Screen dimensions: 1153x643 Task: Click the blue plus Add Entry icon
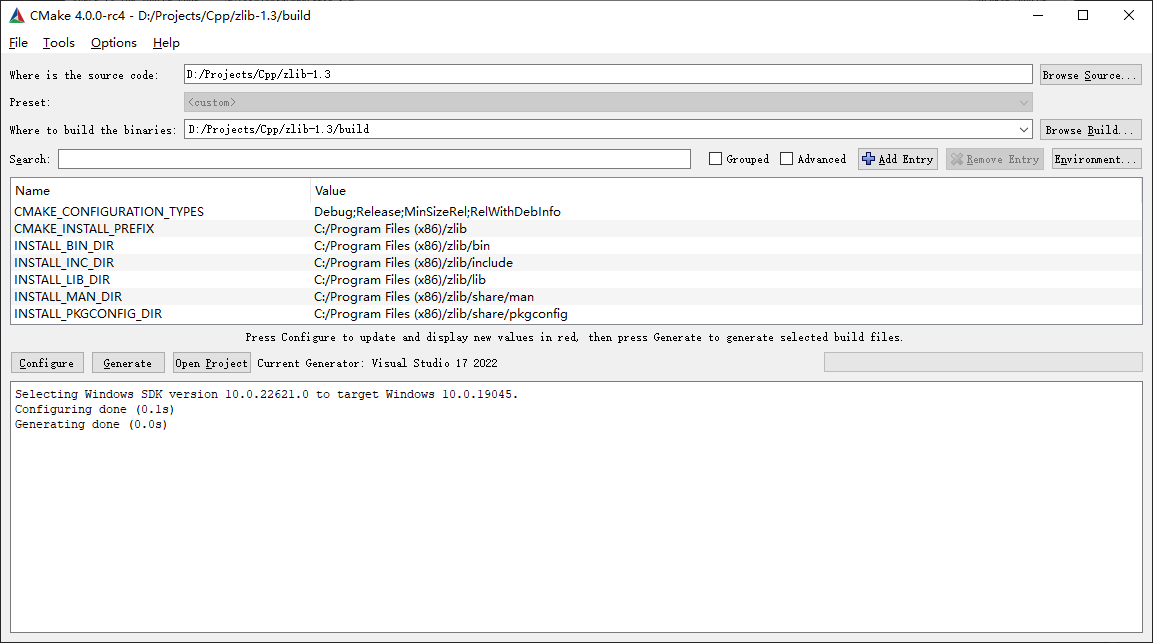click(868, 159)
